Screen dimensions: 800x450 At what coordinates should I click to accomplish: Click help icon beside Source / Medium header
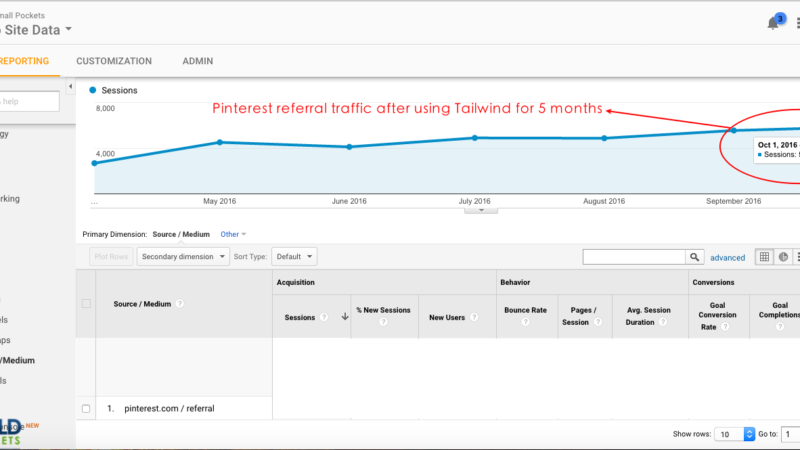(180, 303)
